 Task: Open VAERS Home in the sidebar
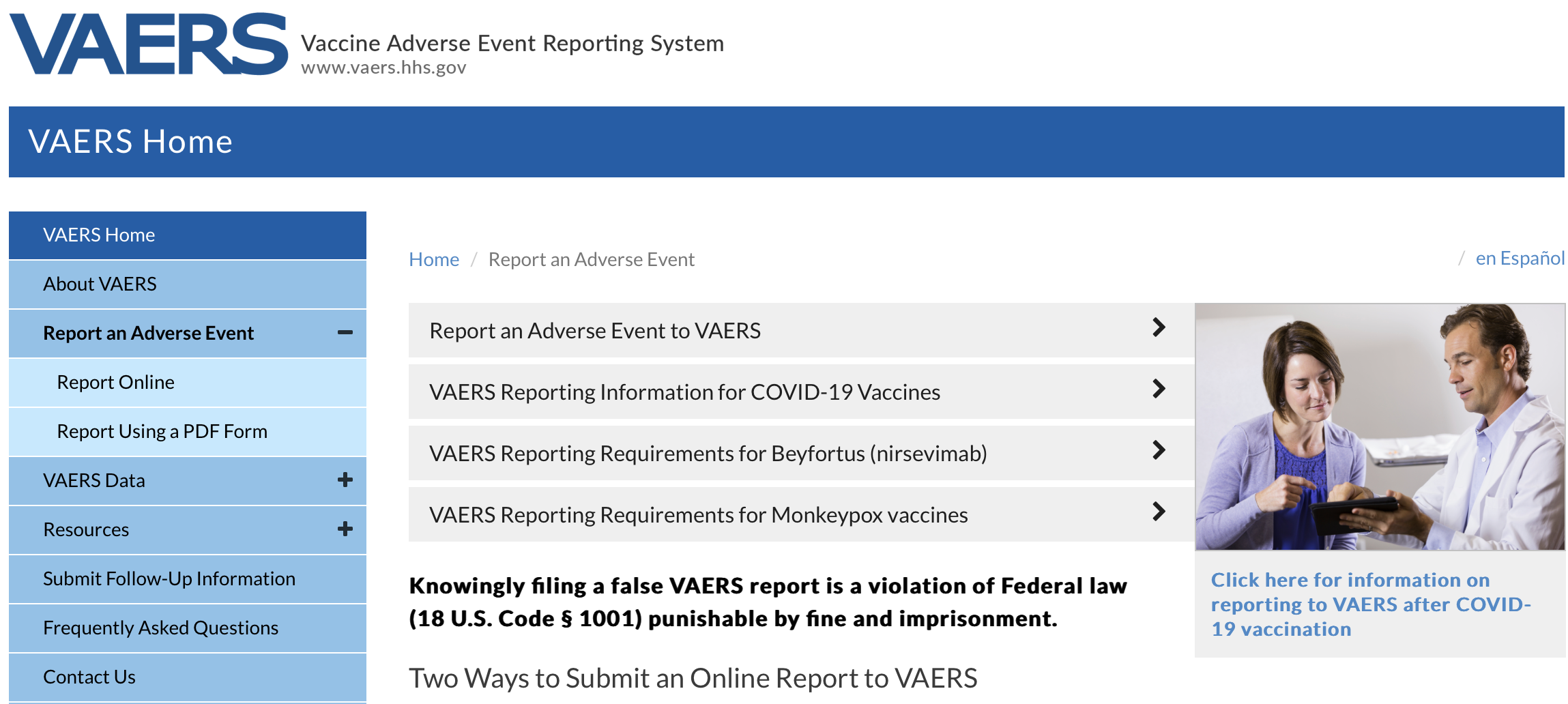(188, 235)
